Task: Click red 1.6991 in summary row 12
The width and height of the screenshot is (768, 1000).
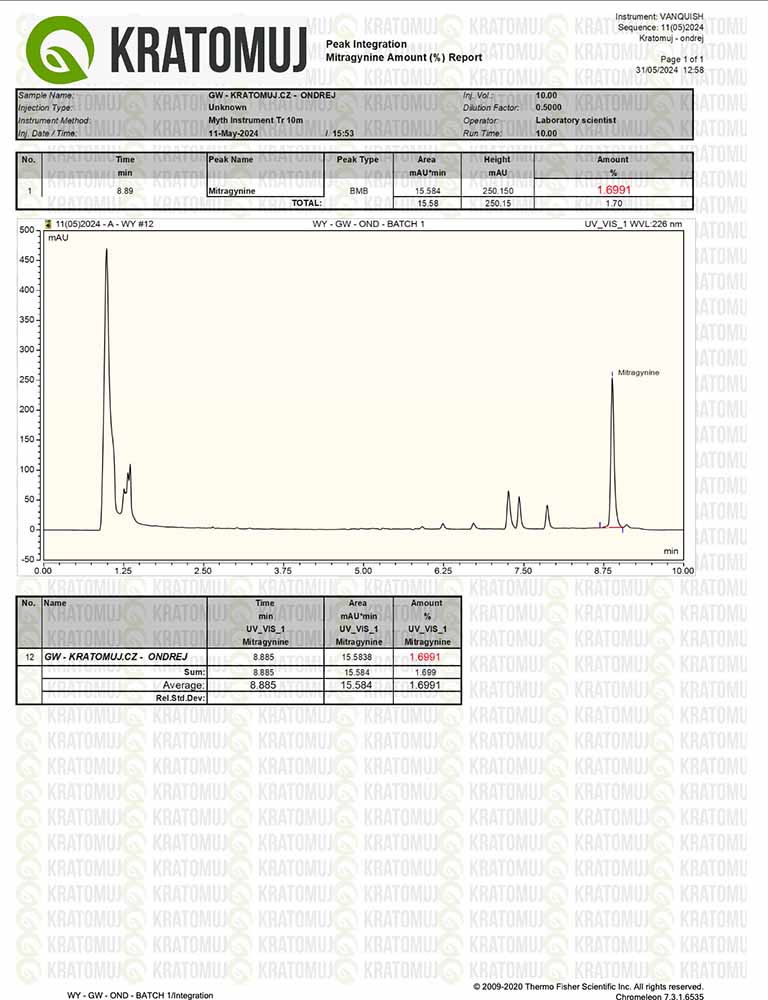Action: (x=425, y=657)
